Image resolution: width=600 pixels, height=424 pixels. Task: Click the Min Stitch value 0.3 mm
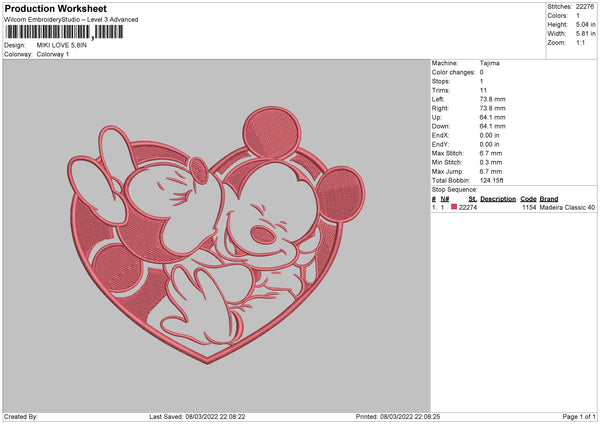491,163
